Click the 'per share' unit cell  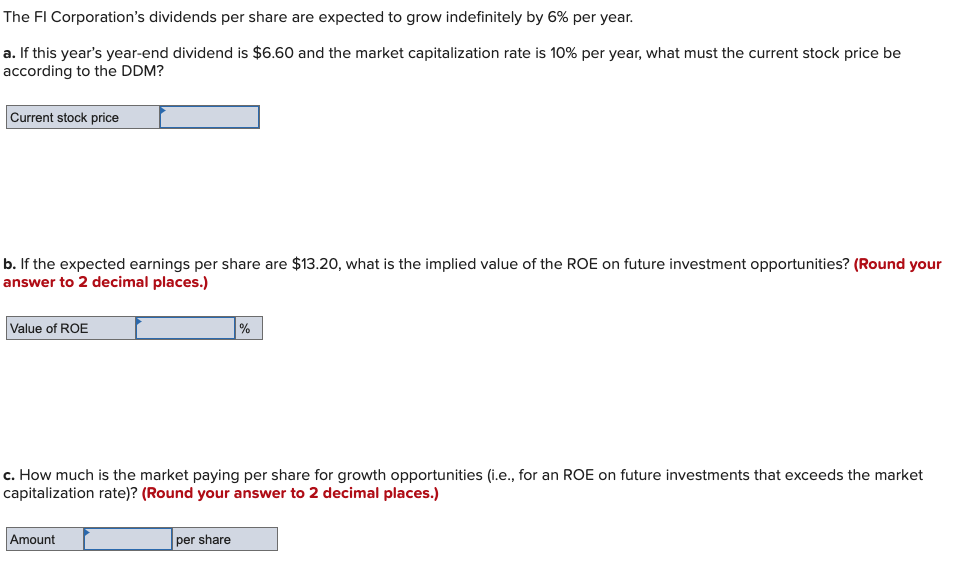coord(224,540)
